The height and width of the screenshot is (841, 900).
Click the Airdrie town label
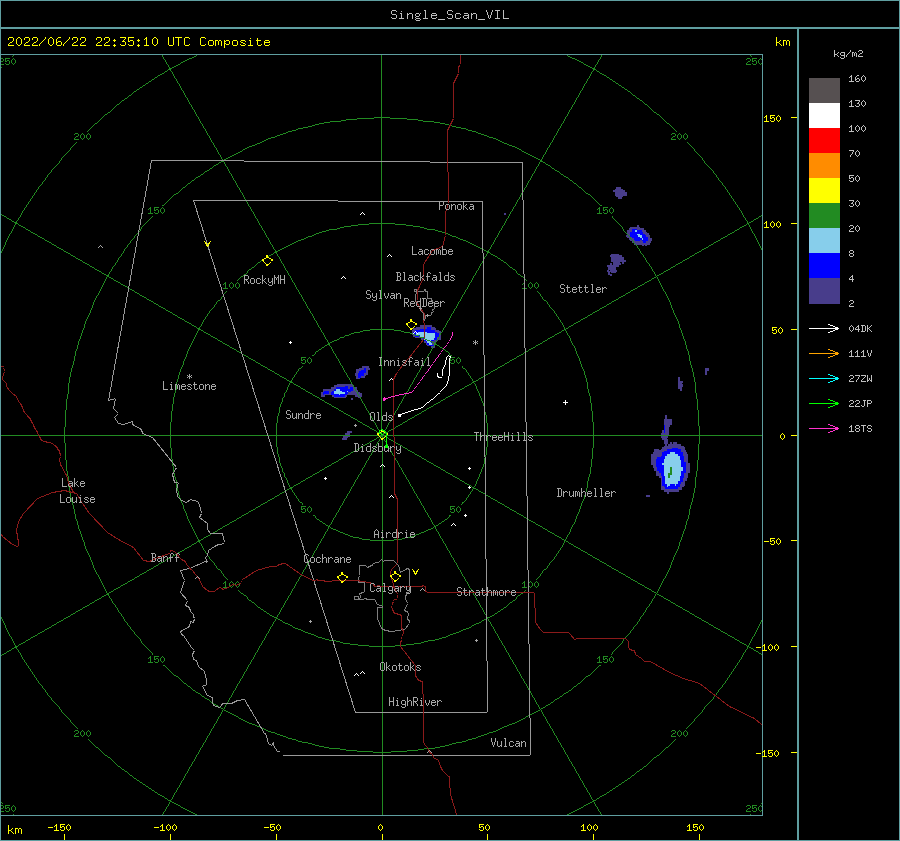[x=394, y=534]
